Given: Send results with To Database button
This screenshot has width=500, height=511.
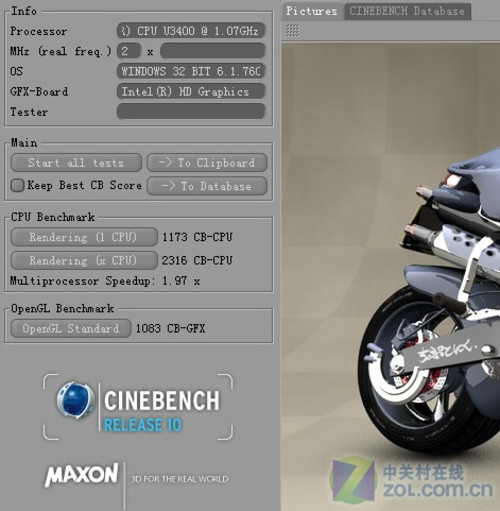Looking at the screenshot, I should [x=207, y=186].
